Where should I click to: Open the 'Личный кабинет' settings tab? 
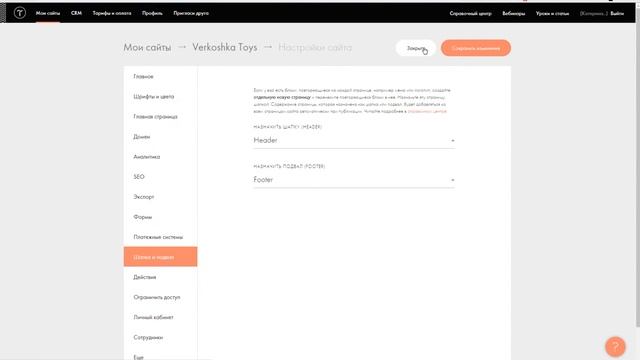(x=160, y=317)
